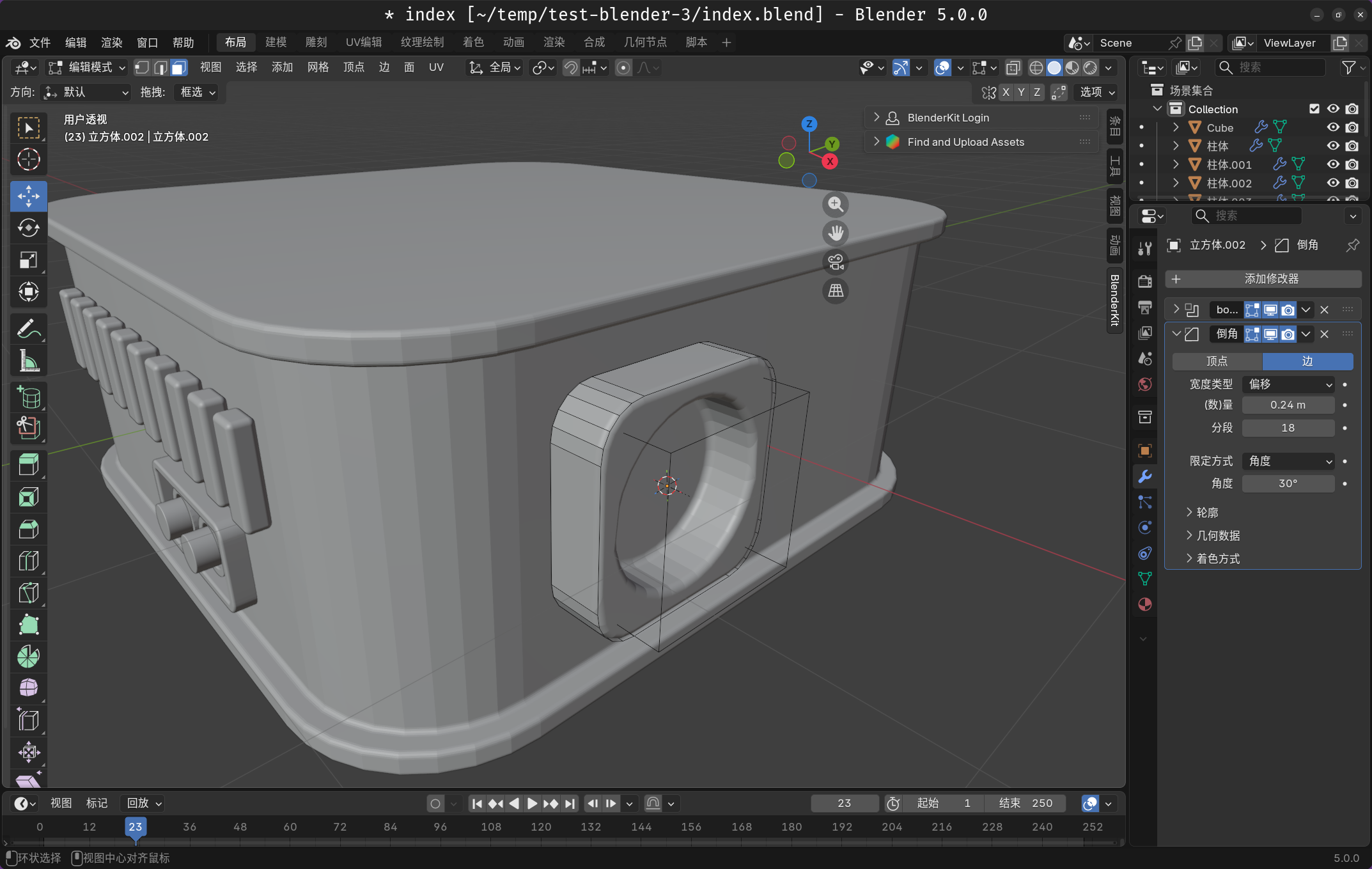Select the Measure tool
Viewport: 1372px width, 869px height.
point(28,361)
